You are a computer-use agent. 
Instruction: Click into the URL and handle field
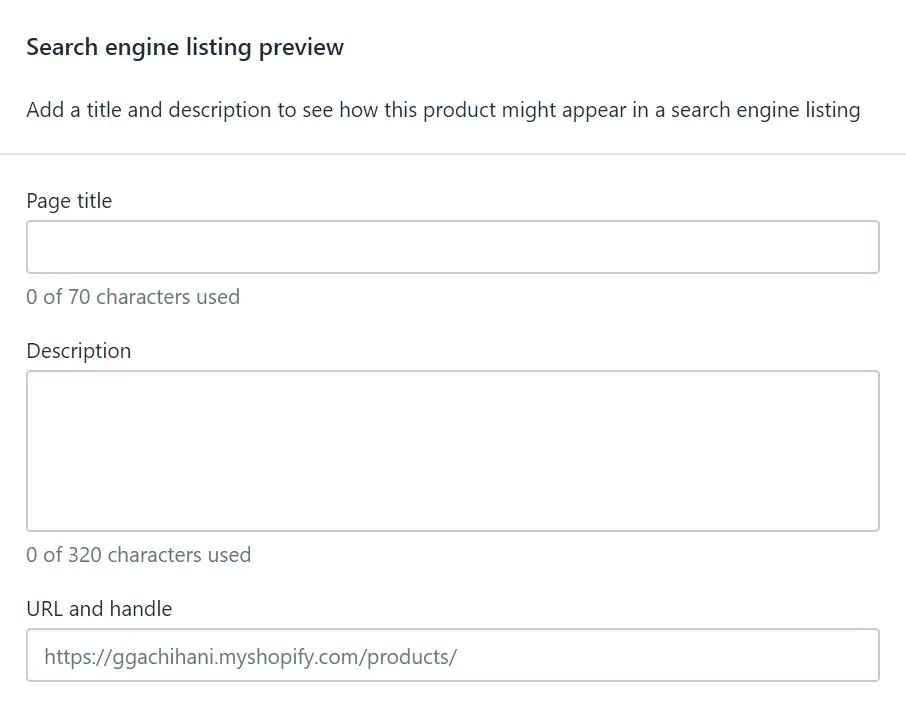point(660,656)
